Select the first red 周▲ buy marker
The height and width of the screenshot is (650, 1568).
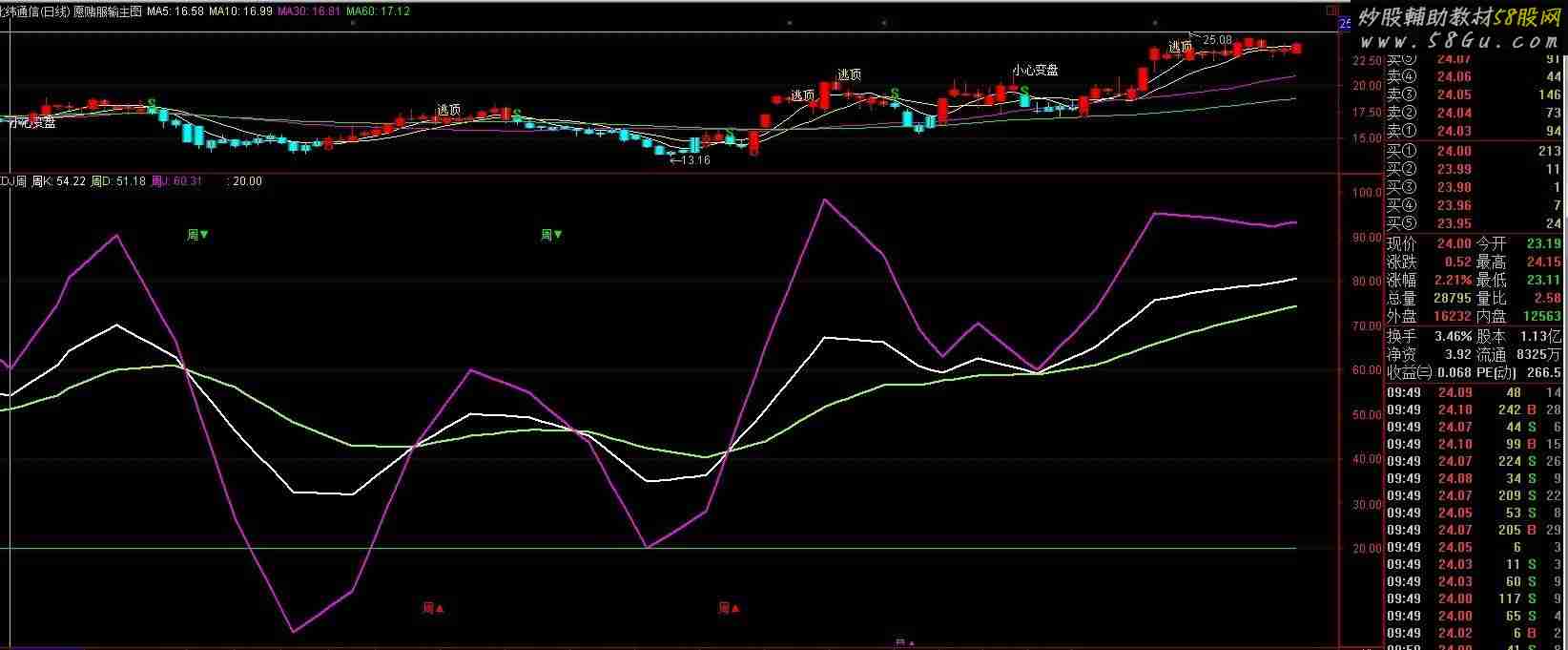[x=434, y=607]
